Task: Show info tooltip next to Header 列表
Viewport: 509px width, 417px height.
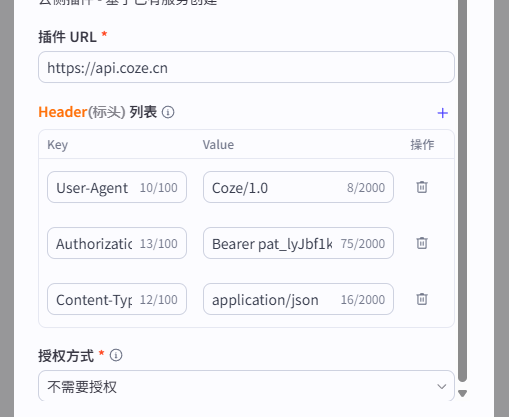Action: pos(168,112)
